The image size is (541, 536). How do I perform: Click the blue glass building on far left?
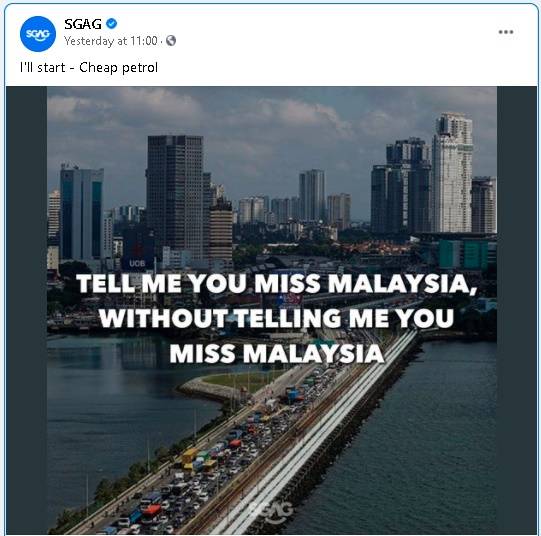[82, 213]
